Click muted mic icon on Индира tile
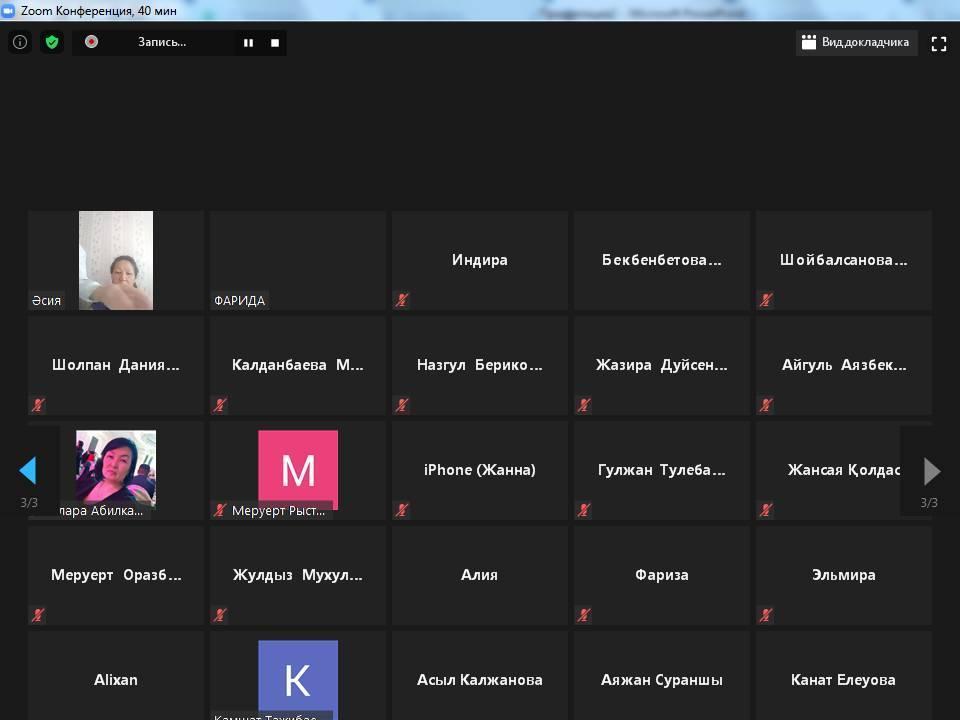 tap(402, 300)
